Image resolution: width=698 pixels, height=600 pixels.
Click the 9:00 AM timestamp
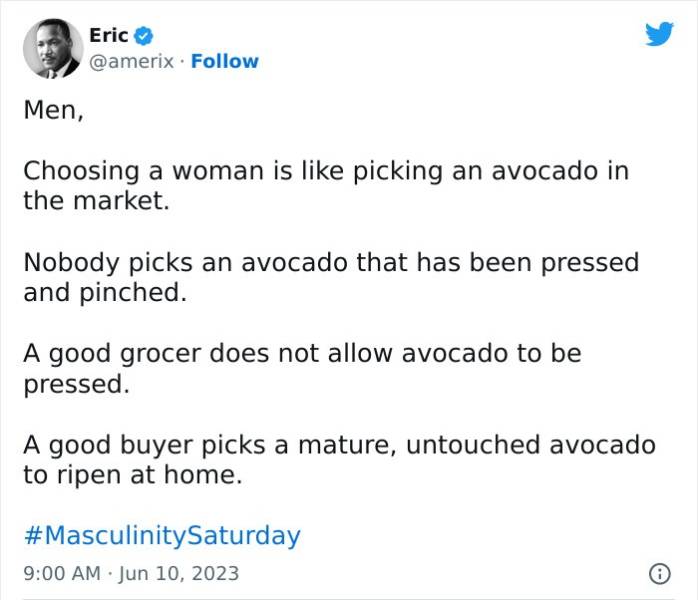click(x=62, y=574)
